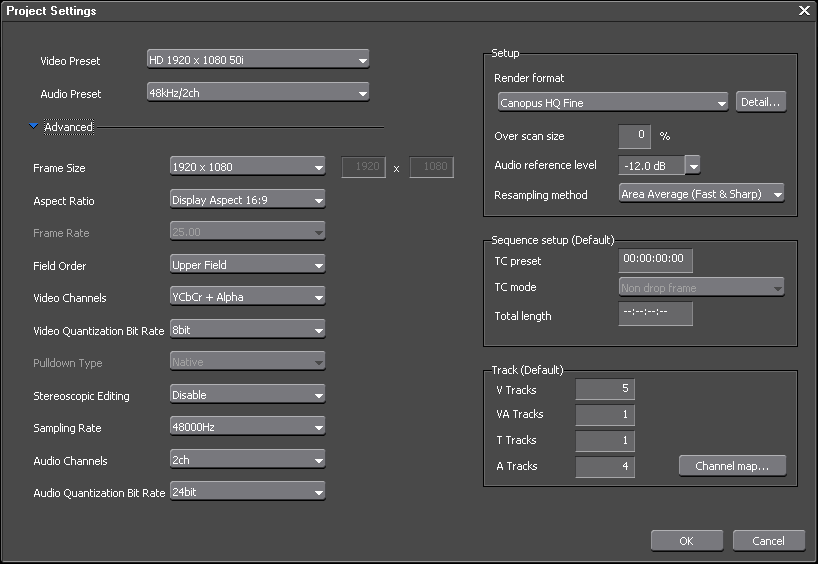The image size is (818, 564).
Task: Open the Frame Size dropdown
Action: (247, 167)
